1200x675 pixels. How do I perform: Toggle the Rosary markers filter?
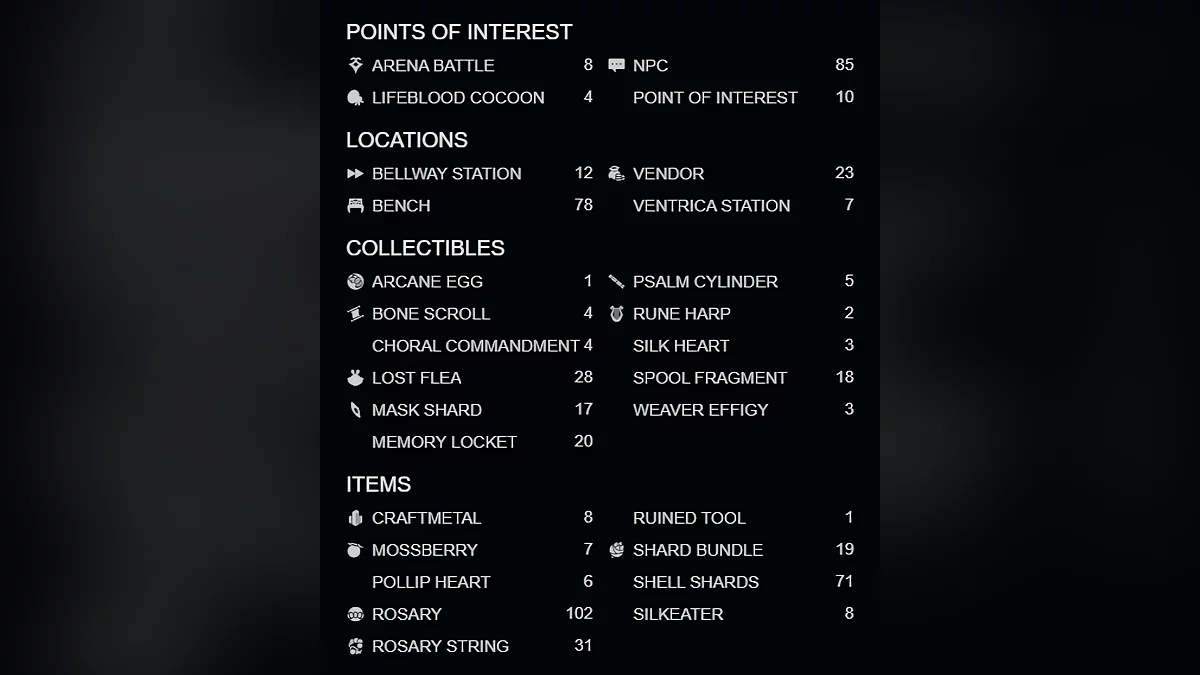(406, 614)
